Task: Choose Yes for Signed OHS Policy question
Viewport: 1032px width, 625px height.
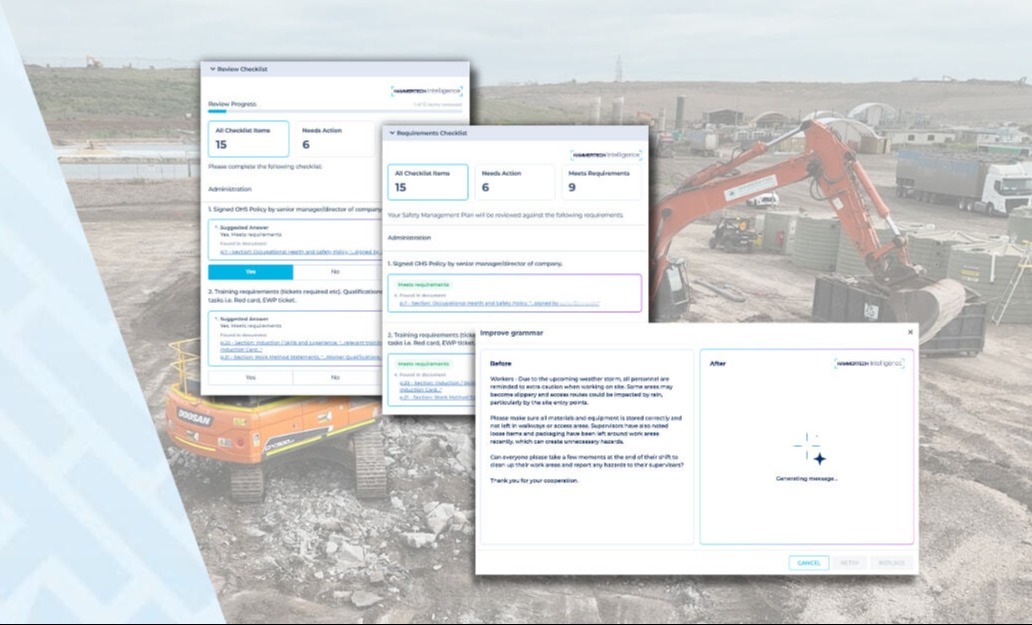Action: pos(251,272)
